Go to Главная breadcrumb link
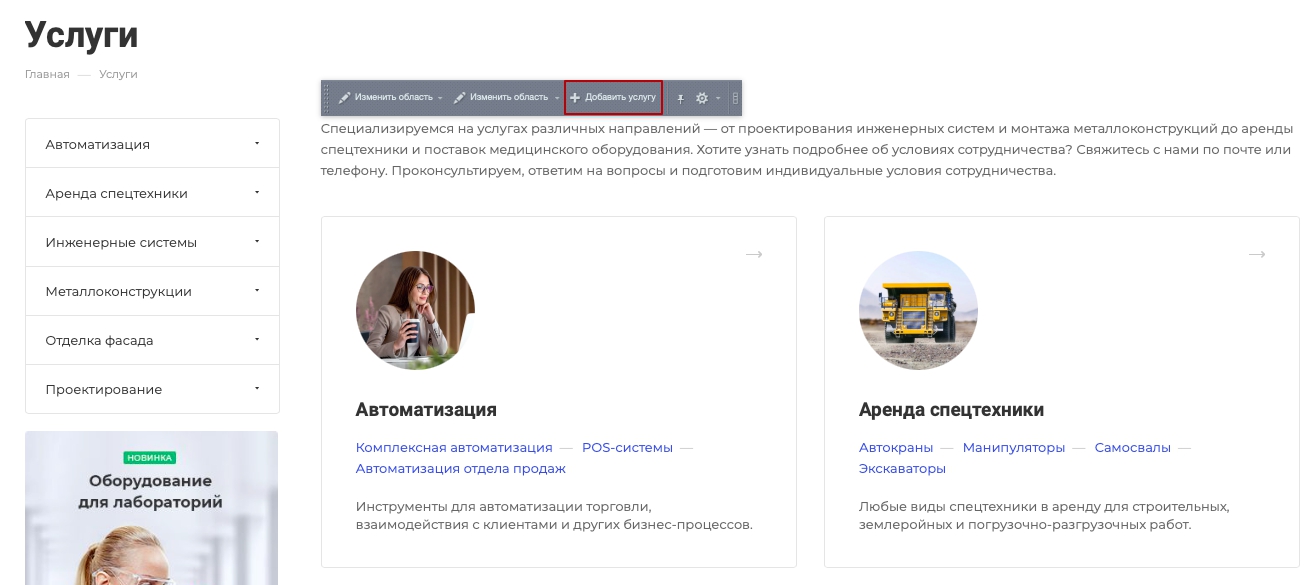This screenshot has height=585, width=1315. pos(47,74)
